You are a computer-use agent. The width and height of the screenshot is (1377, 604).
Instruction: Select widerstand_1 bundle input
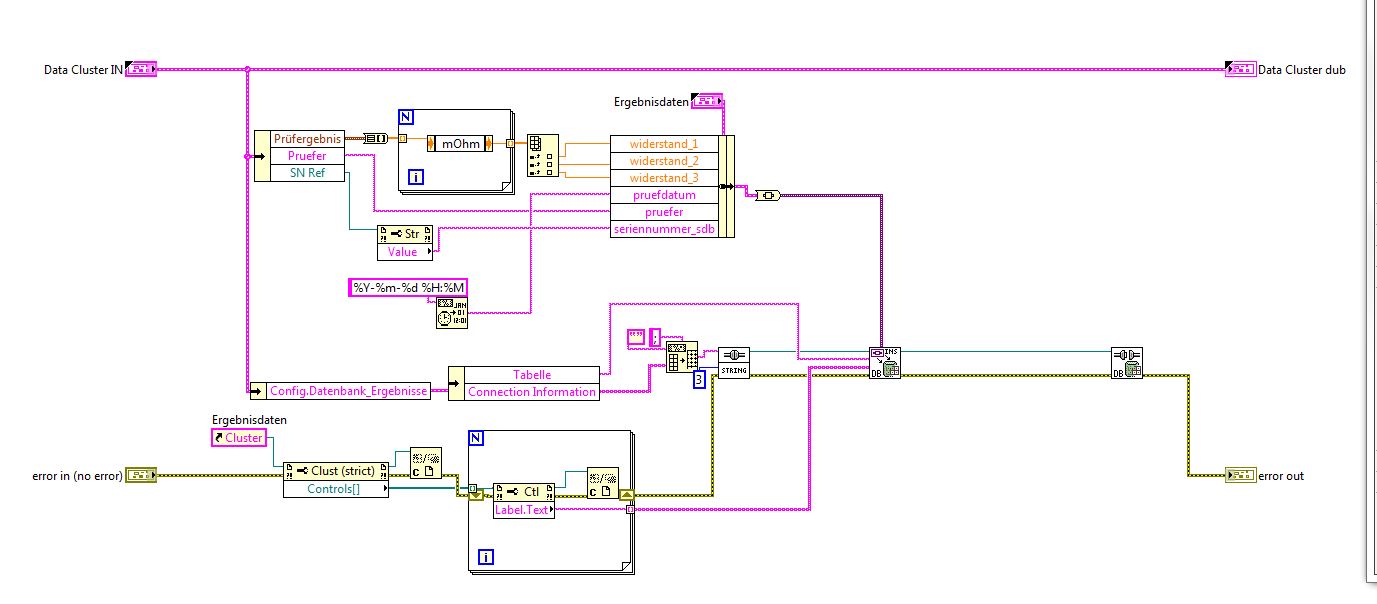pos(664,144)
